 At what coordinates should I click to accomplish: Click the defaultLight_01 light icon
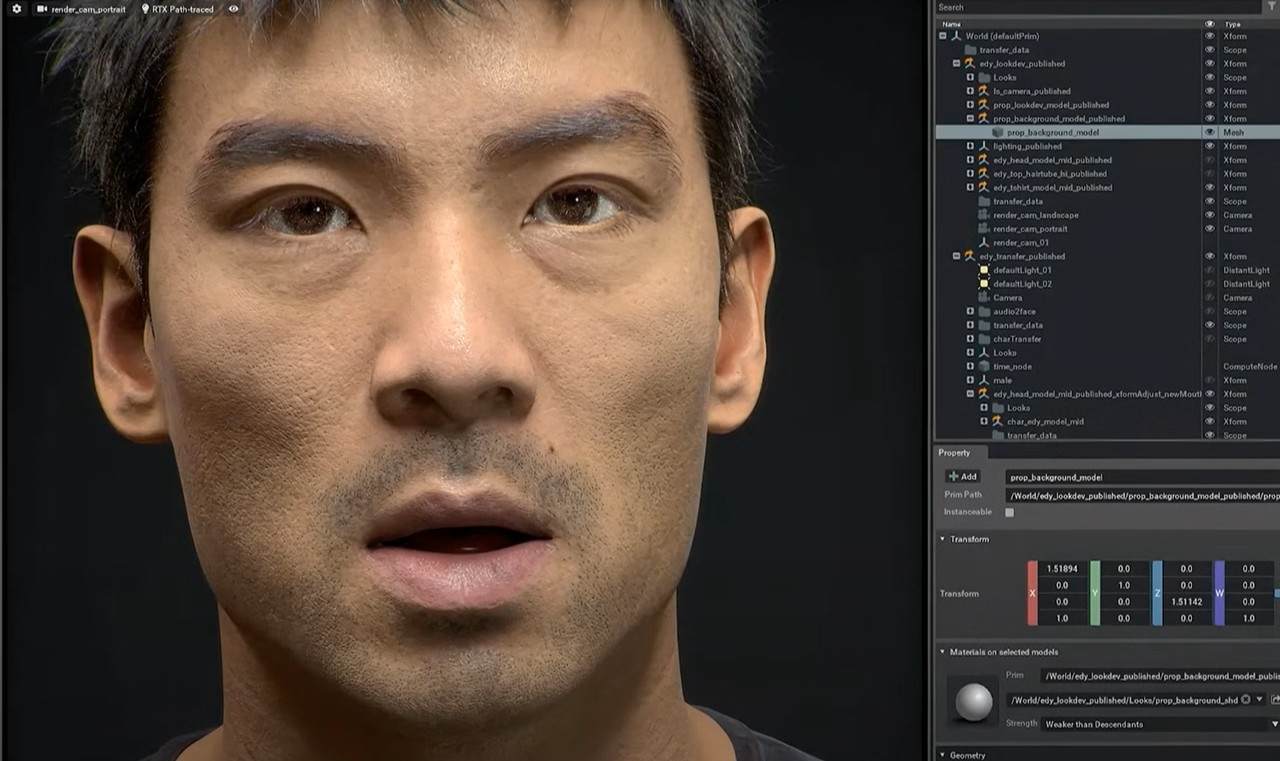click(984, 270)
